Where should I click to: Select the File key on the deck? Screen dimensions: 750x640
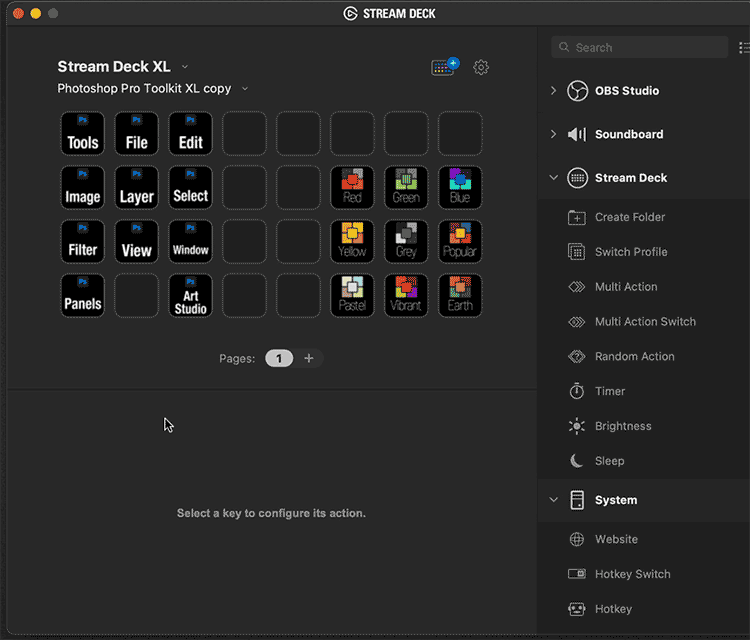(137, 133)
